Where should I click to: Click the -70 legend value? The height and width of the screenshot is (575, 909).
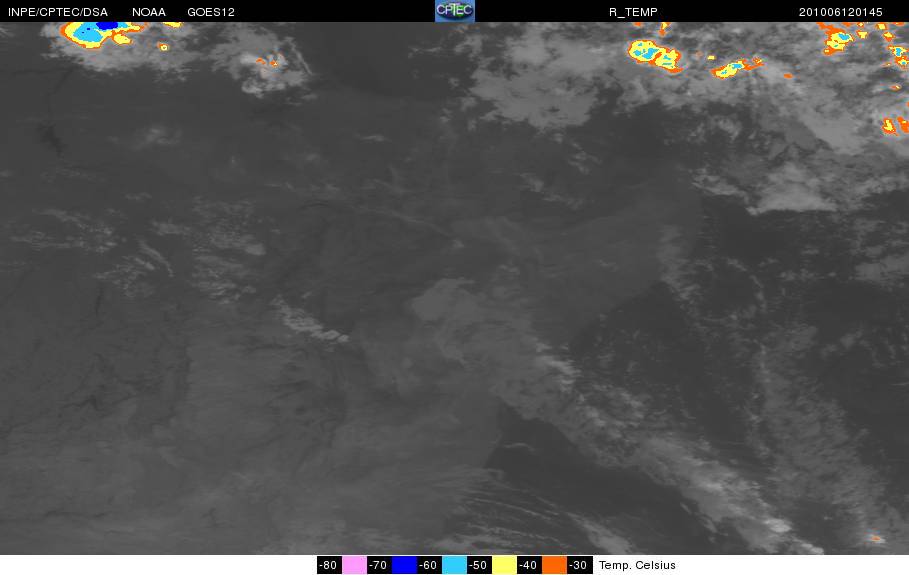coord(379,565)
